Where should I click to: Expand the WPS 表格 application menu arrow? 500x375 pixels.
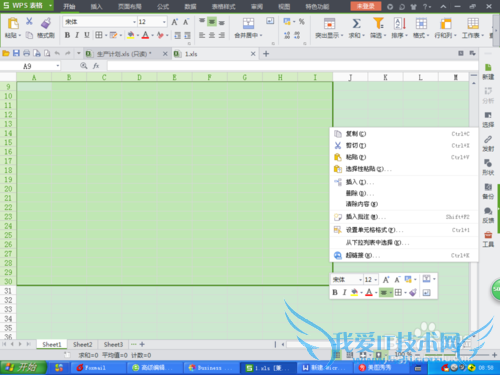coord(50,6)
